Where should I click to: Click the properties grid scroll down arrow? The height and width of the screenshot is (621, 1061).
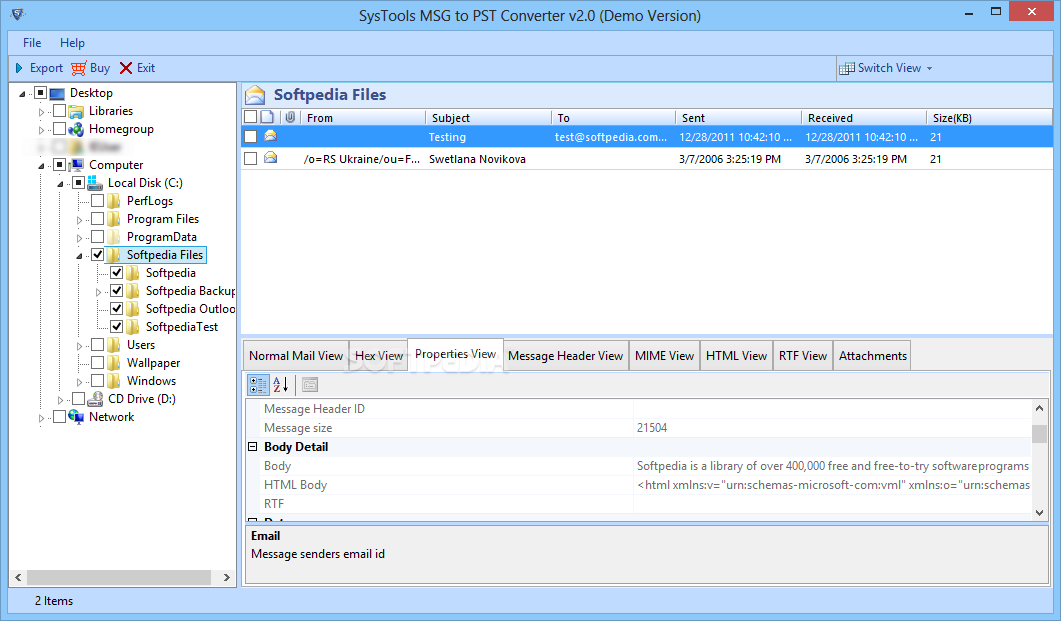pyautogui.click(x=1039, y=513)
